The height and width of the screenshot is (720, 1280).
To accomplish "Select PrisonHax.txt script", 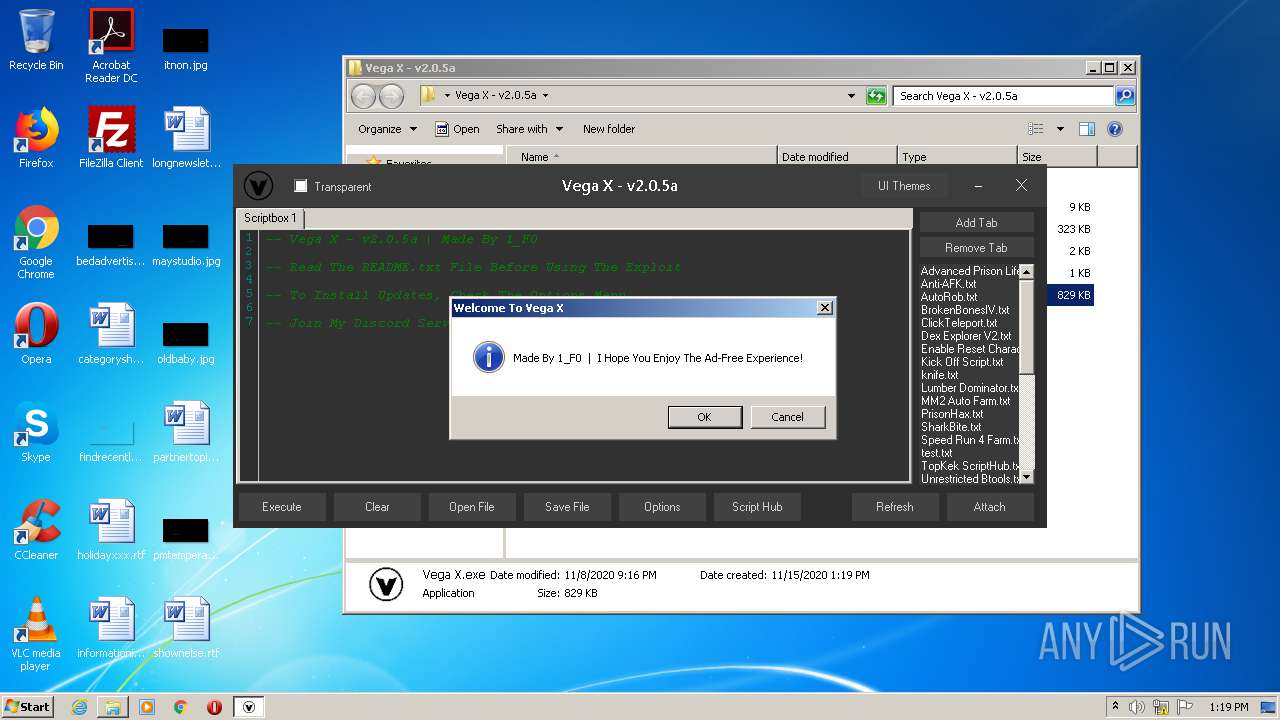I will [952, 414].
